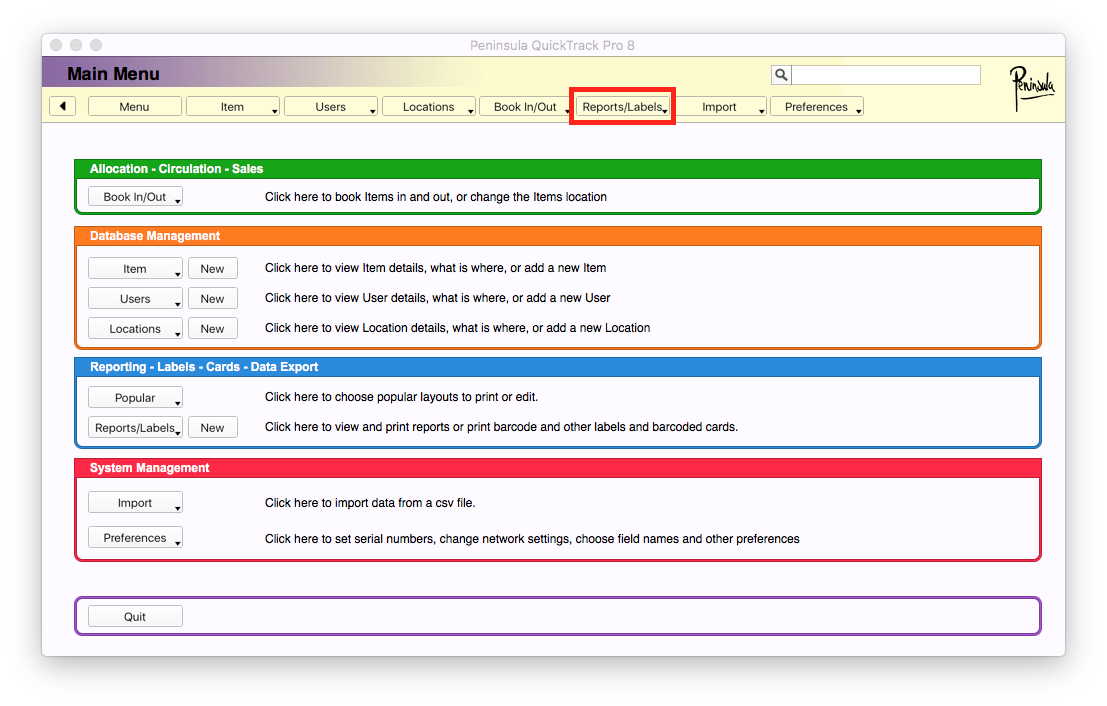Screen dimensions: 1107x706
Task: Click New next to Reports/Labels
Action: click(x=213, y=428)
